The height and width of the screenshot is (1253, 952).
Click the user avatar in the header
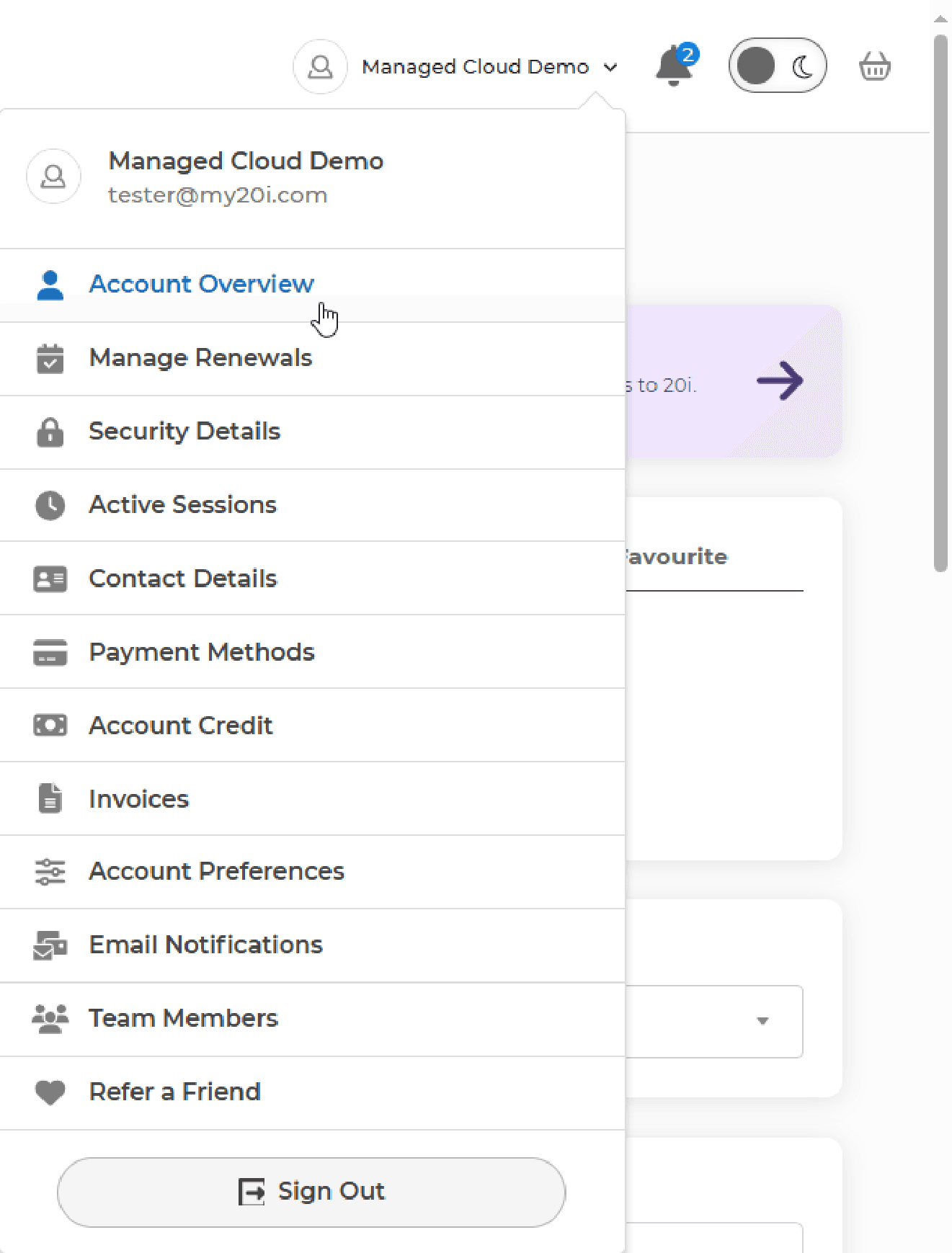pyautogui.click(x=320, y=66)
